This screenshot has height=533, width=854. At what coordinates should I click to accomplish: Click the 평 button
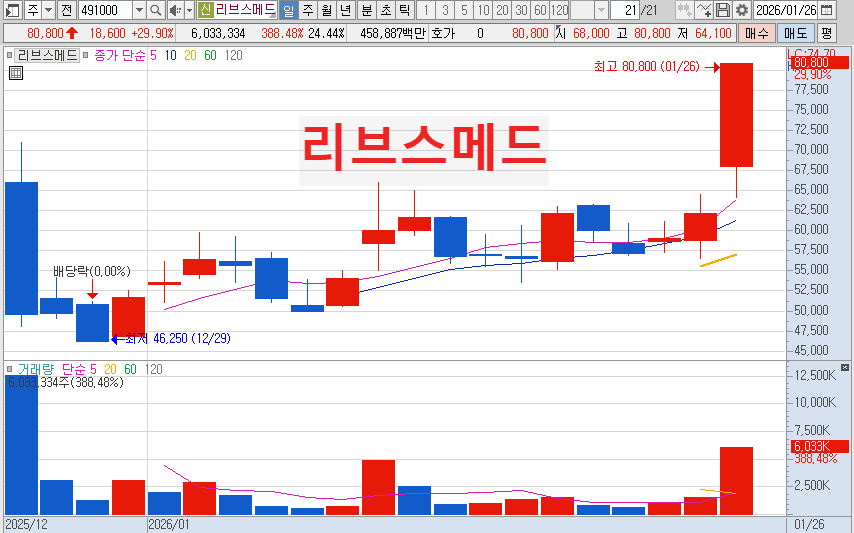(x=826, y=33)
